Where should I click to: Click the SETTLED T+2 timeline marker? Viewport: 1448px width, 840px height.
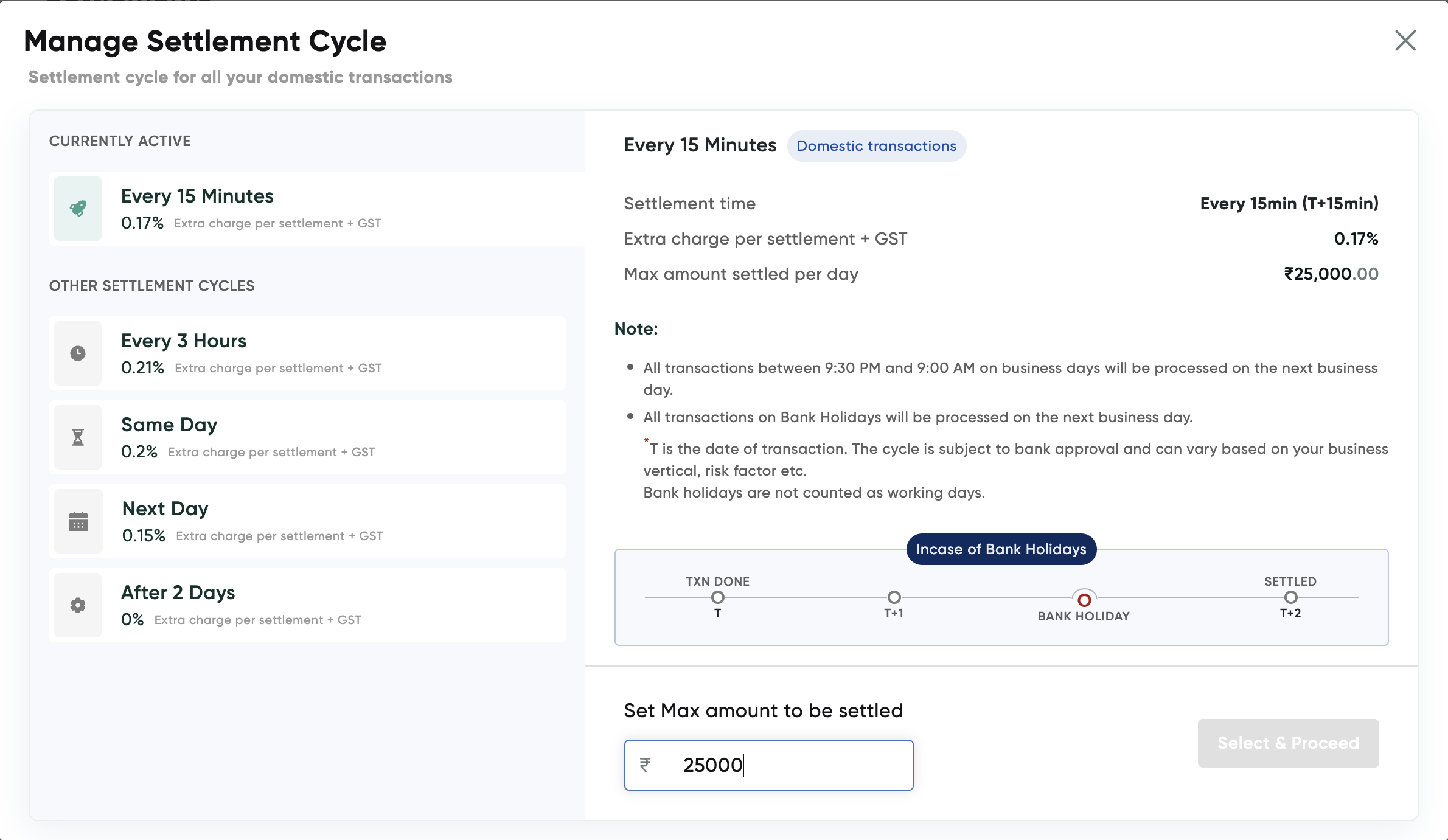coord(1290,597)
